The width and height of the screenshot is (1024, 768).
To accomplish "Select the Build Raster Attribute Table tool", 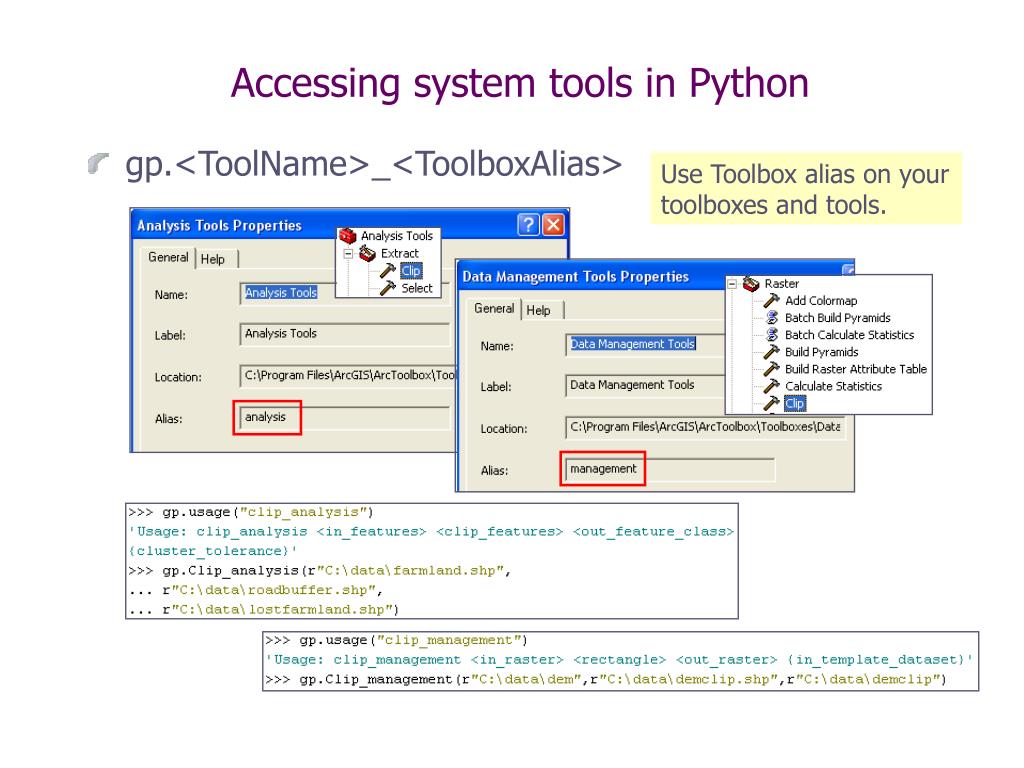I will [x=856, y=369].
